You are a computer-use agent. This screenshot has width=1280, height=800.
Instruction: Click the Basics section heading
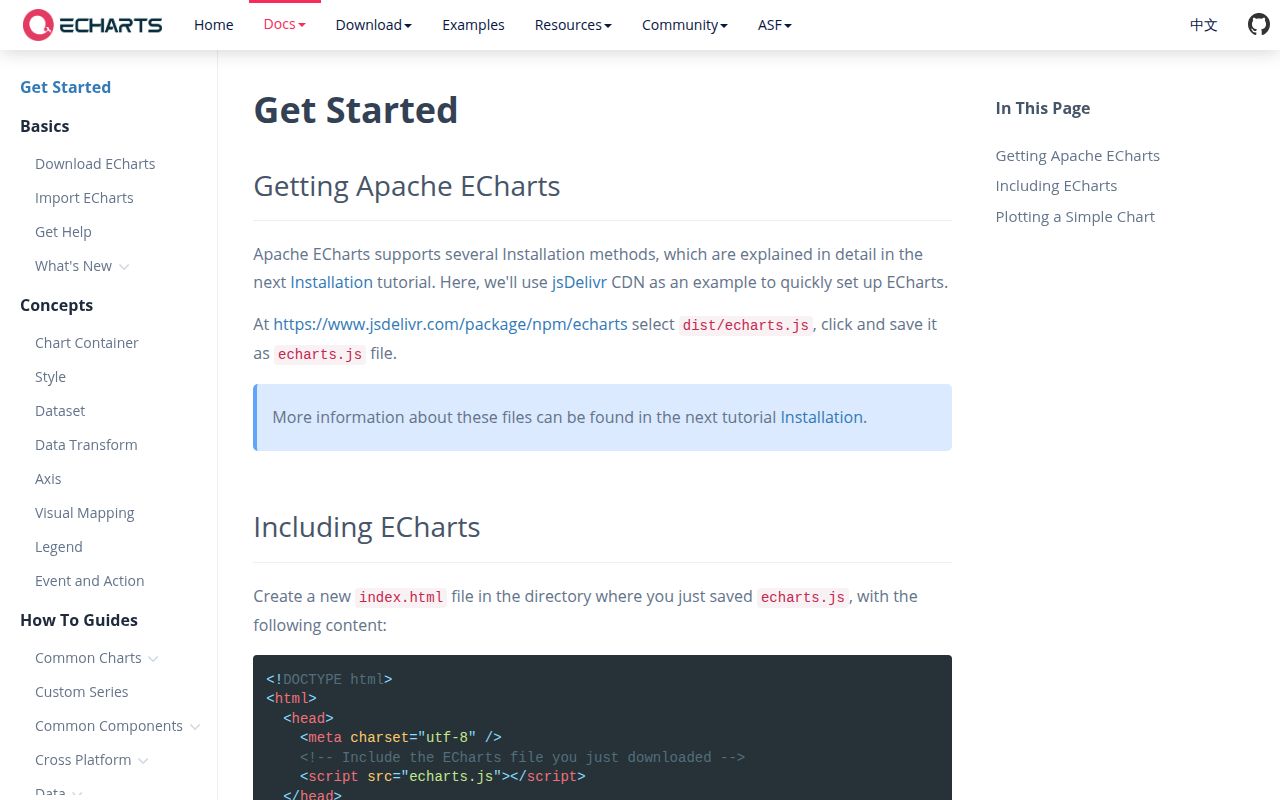pos(45,126)
